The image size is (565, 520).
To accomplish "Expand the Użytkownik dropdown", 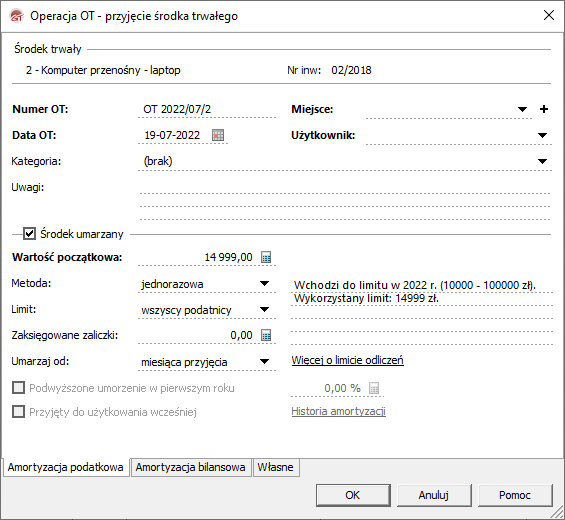I will (x=542, y=135).
